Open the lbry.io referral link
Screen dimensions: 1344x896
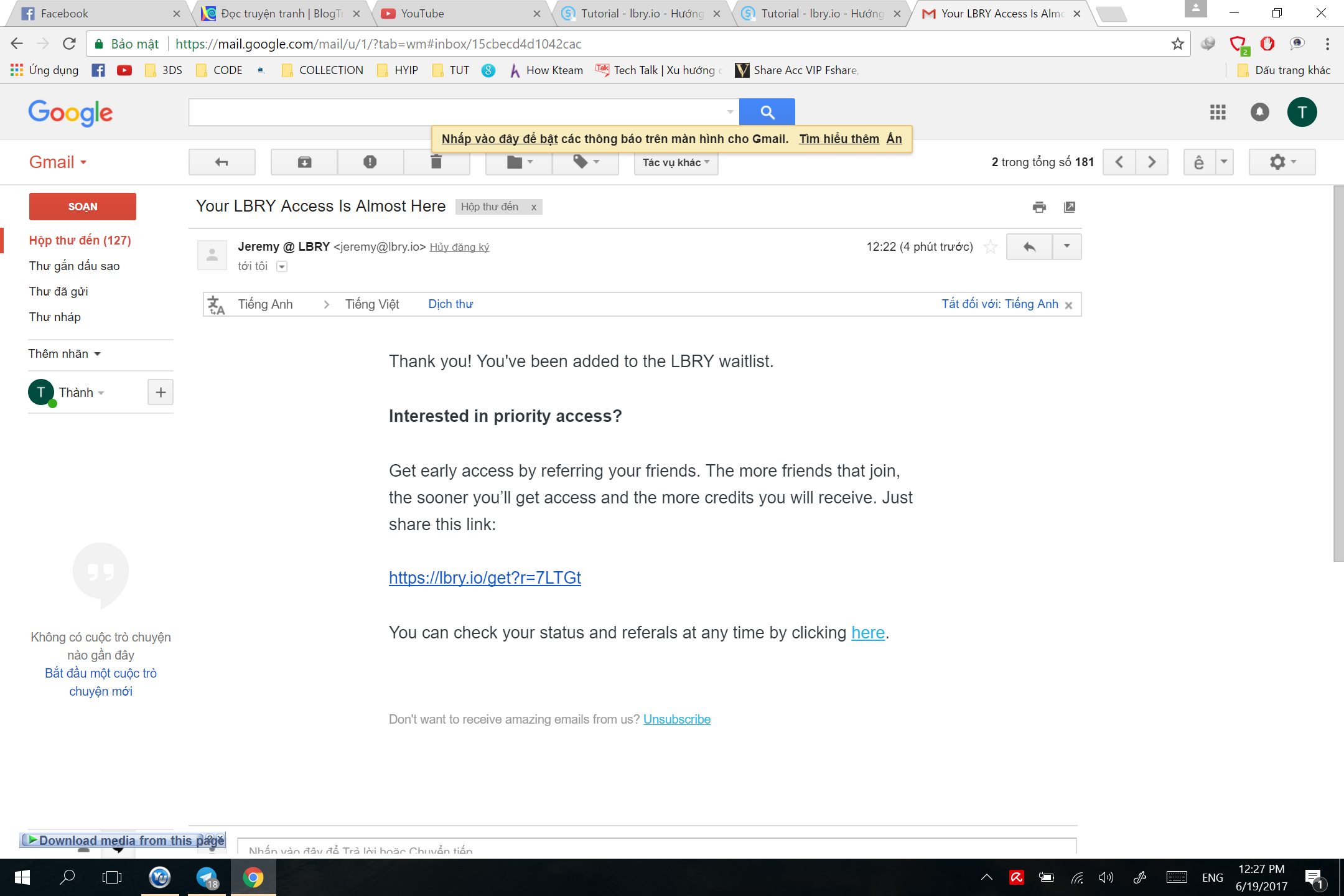485,578
